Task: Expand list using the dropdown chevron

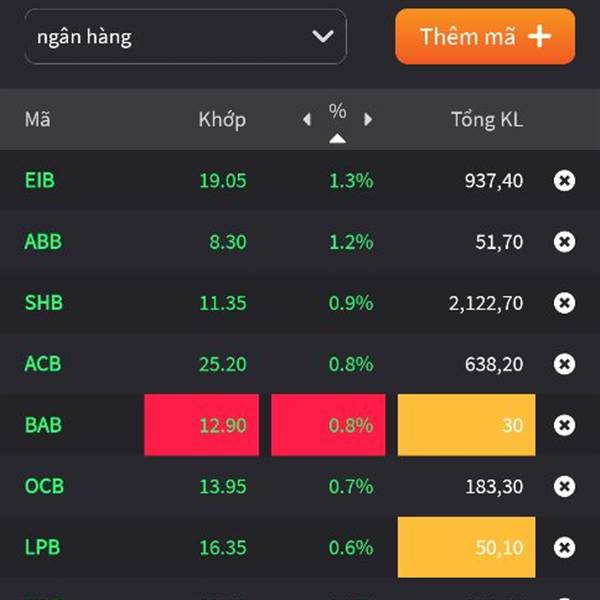Action: pyautogui.click(x=323, y=36)
